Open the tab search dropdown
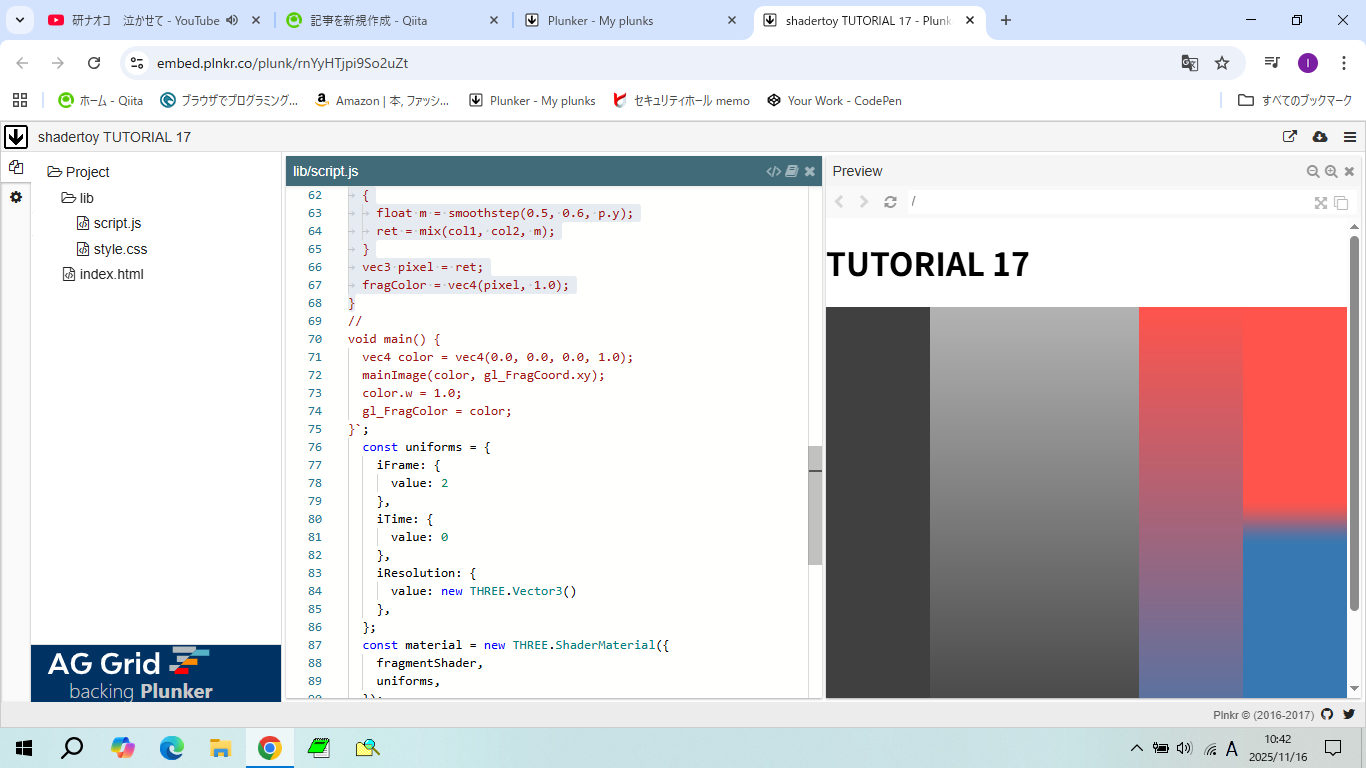Viewport: 1366px width, 768px height. pyautogui.click(x=19, y=20)
